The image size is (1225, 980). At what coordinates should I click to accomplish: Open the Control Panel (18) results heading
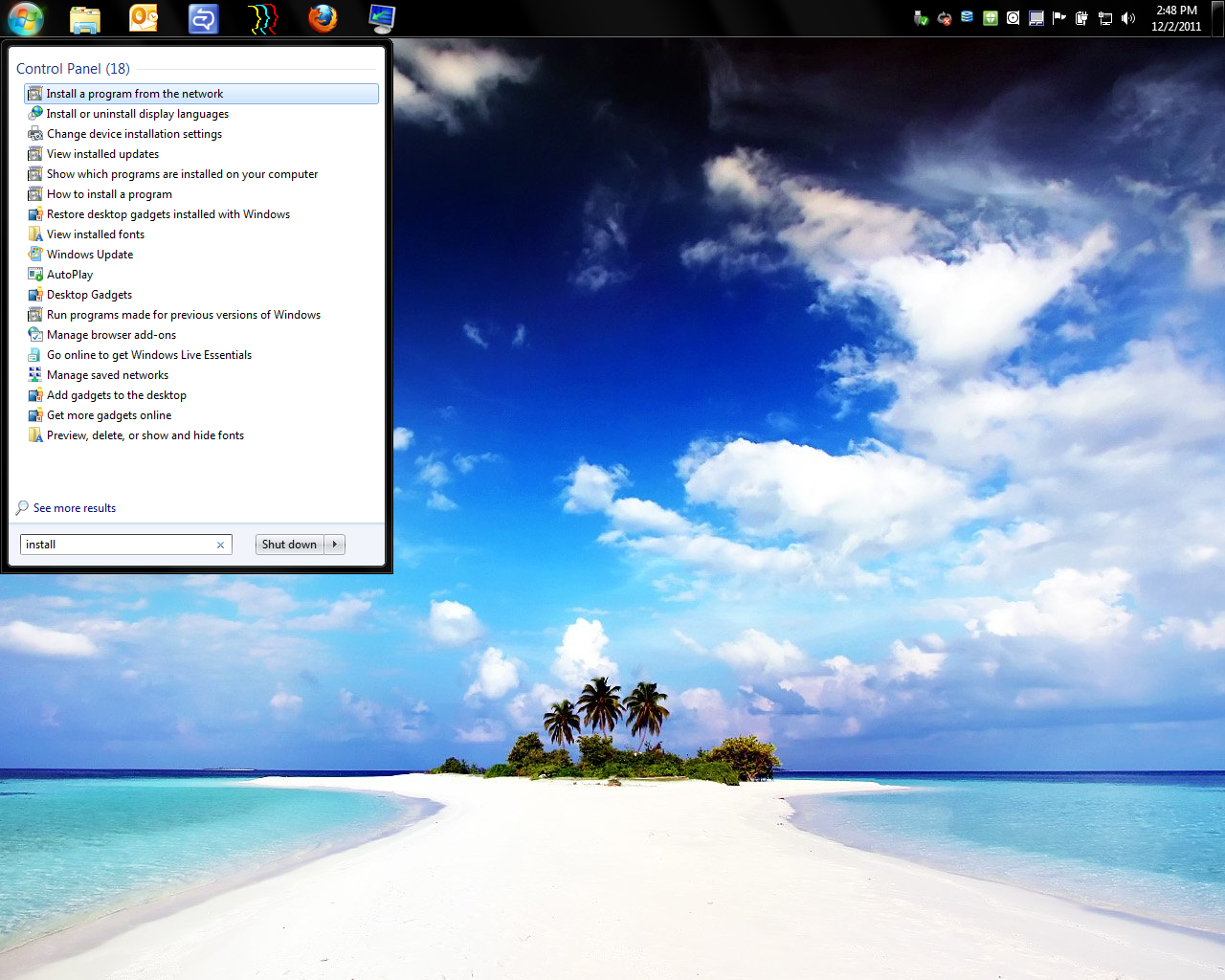point(73,69)
